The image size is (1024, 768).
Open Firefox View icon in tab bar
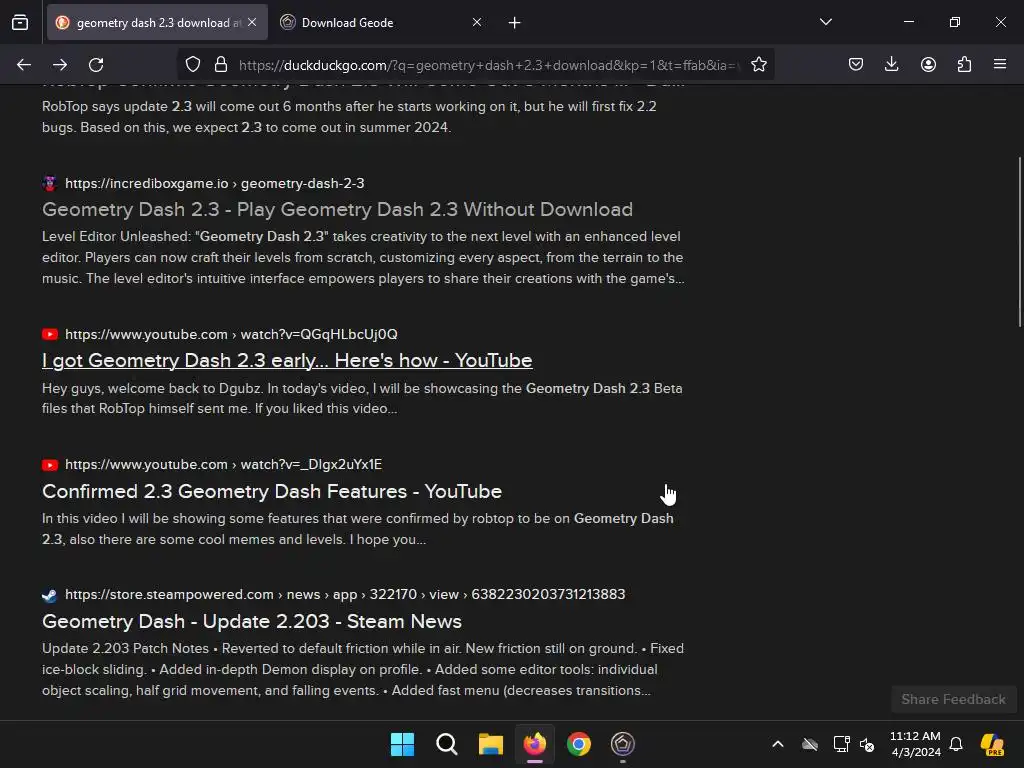(20, 22)
